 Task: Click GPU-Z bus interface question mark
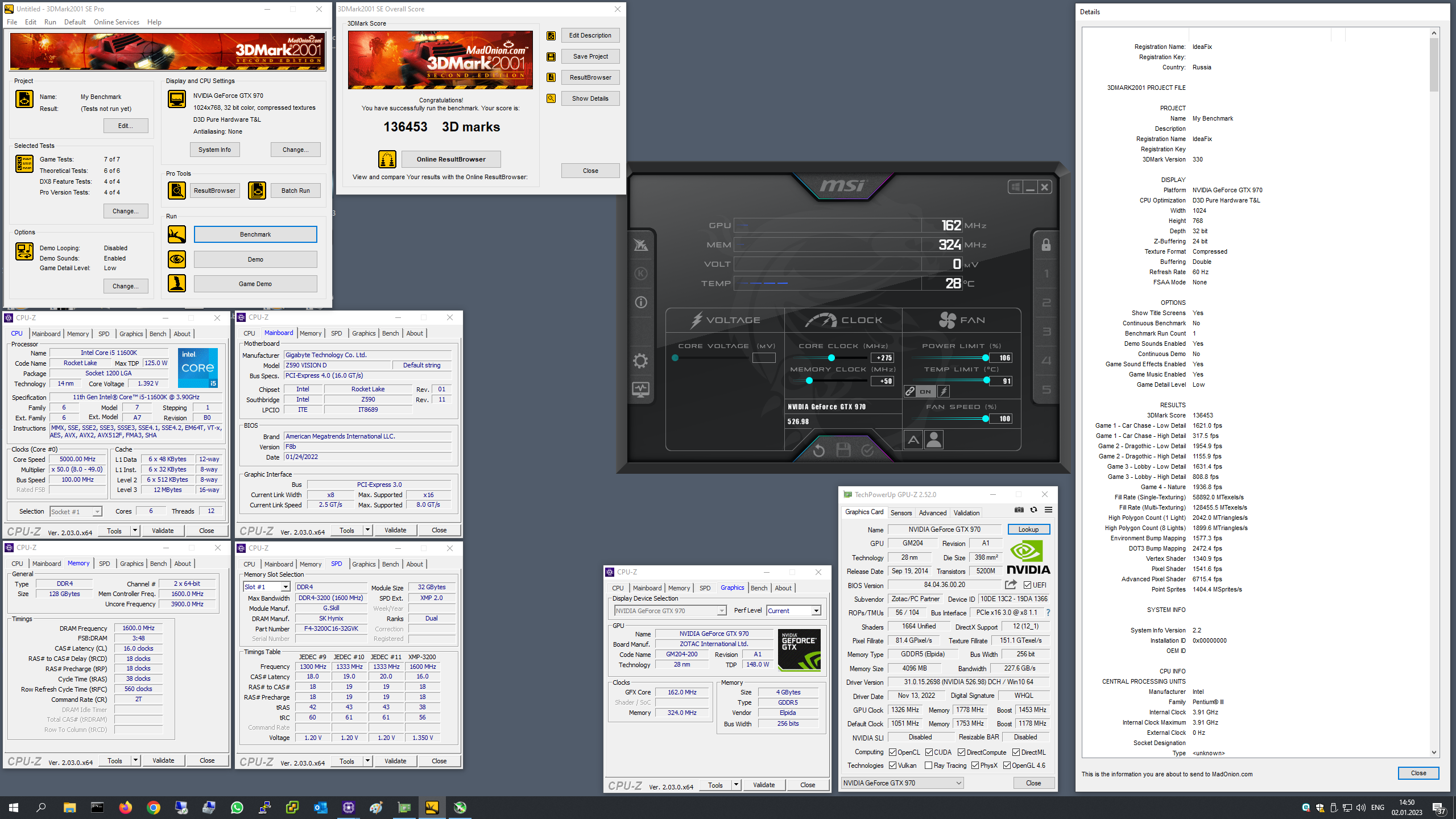tap(1048, 613)
